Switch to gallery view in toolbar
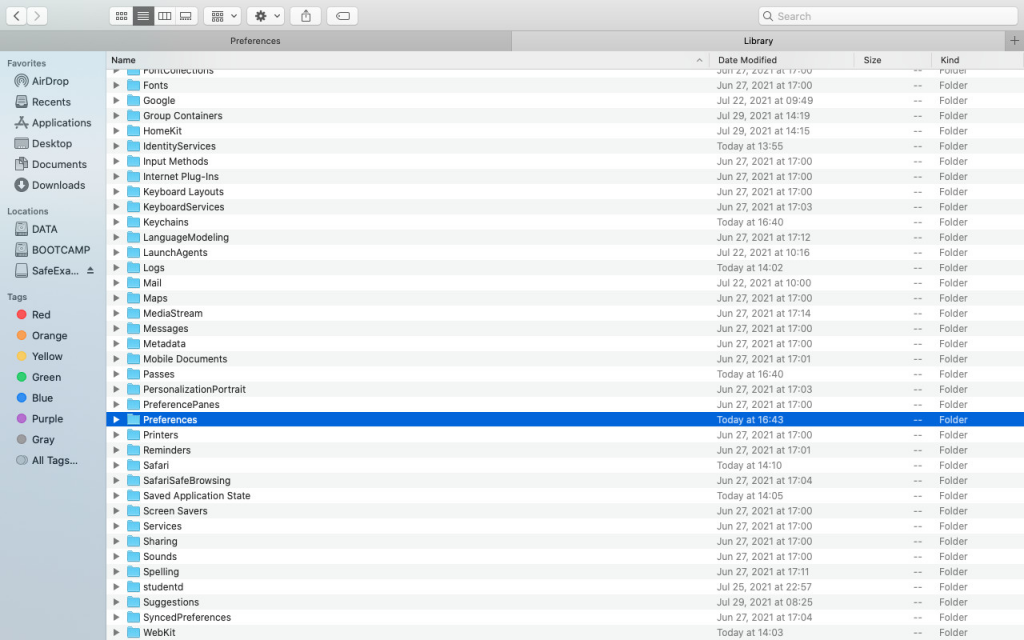The height and width of the screenshot is (640, 1024). point(186,16)
